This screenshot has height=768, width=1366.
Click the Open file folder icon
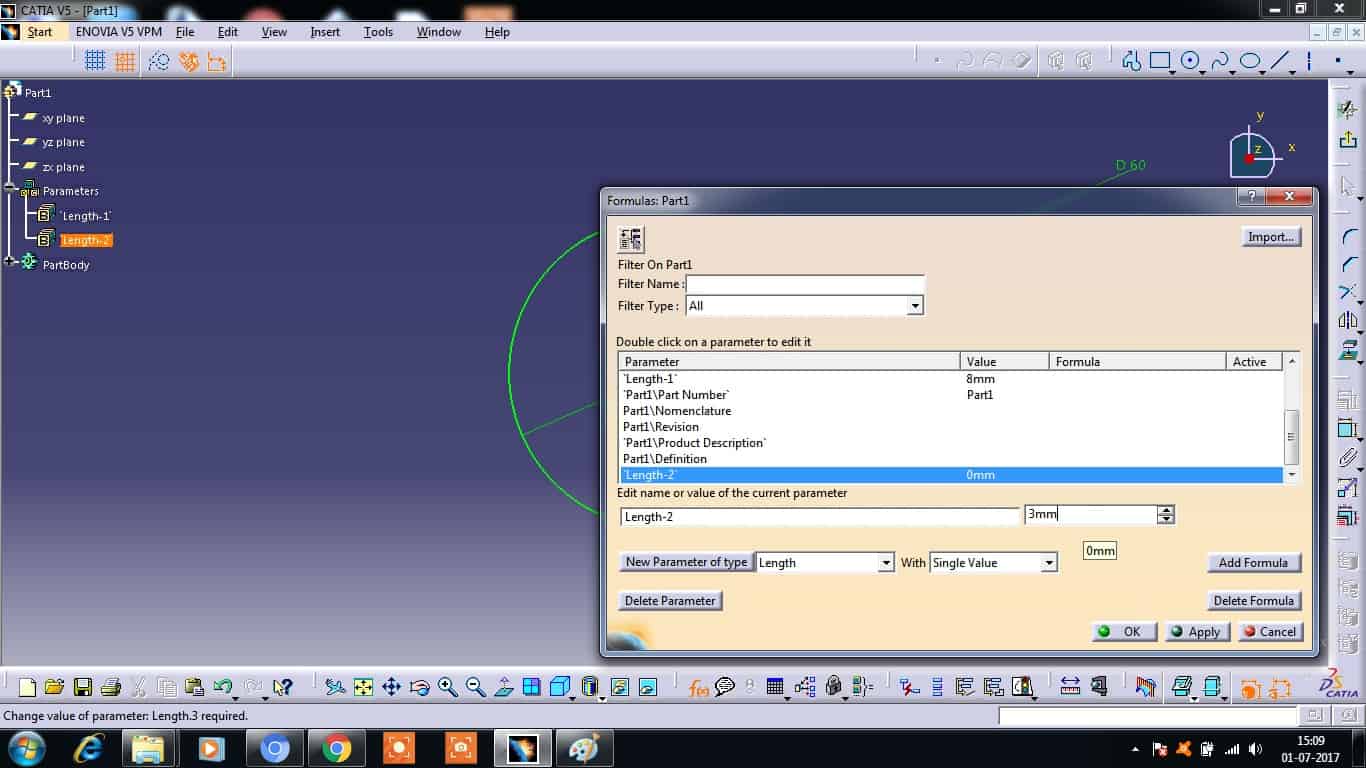(54, 687)
